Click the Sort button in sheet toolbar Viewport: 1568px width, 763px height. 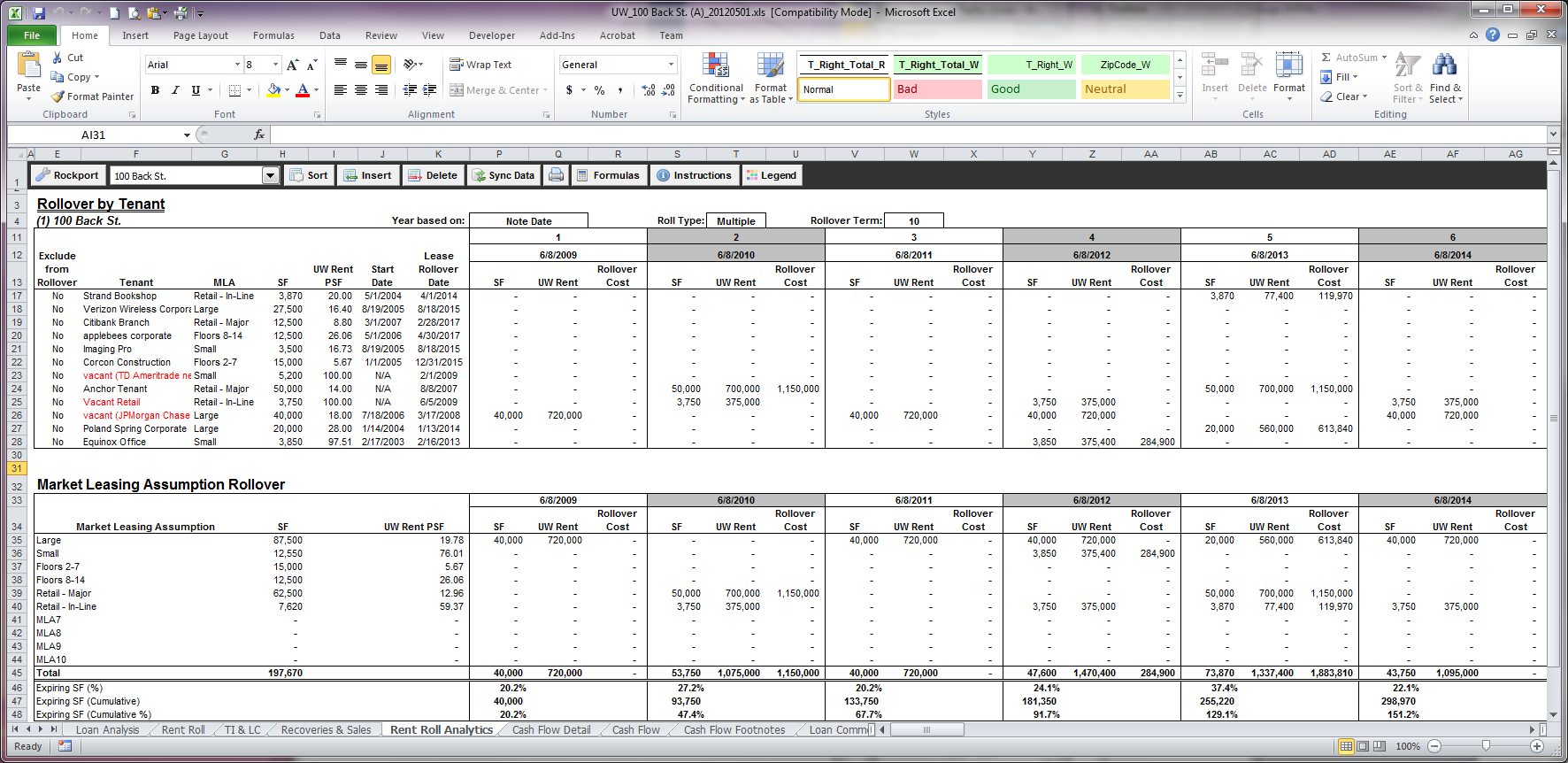point(309,175)
